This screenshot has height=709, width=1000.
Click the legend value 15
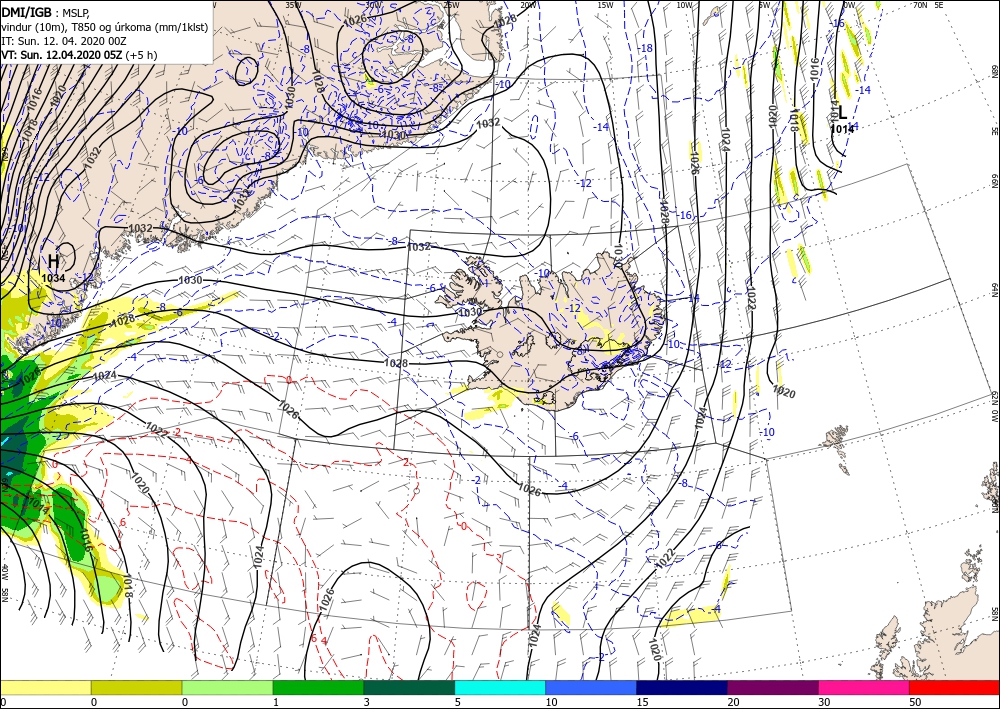tap(642, 702)
